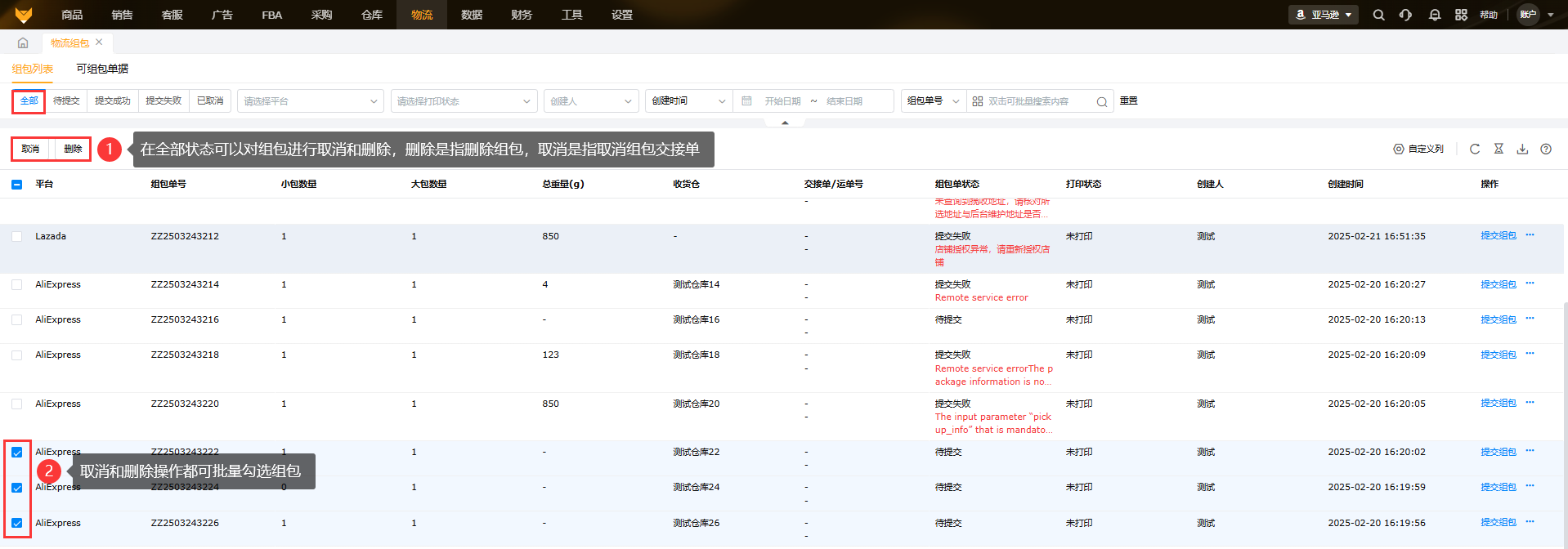1568x549 pixels.
Task: Click the customer support headset icon
Action: 1405,15
